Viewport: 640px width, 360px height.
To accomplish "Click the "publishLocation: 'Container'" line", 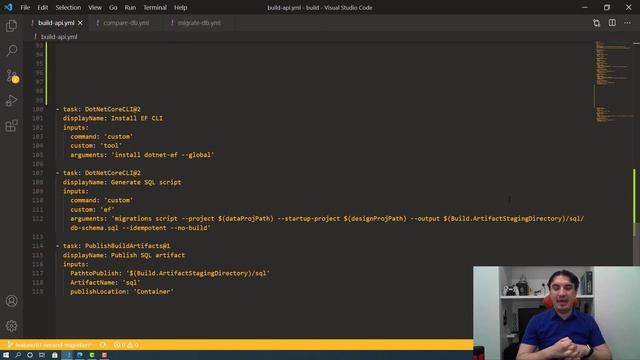I will click(122, 292).
